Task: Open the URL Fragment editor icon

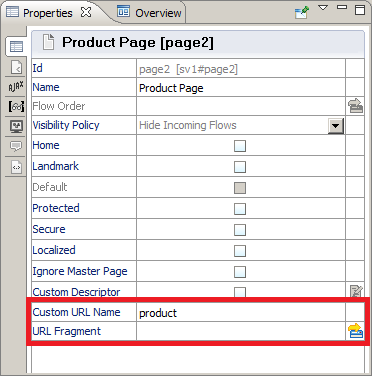Action: [x=355, y=331]
